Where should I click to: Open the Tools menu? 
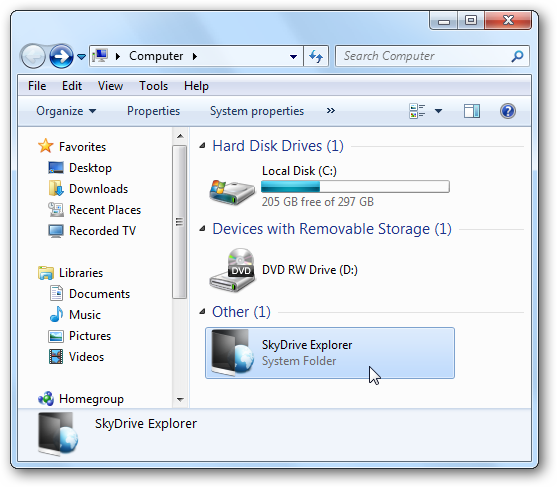(x=153, y=86)
